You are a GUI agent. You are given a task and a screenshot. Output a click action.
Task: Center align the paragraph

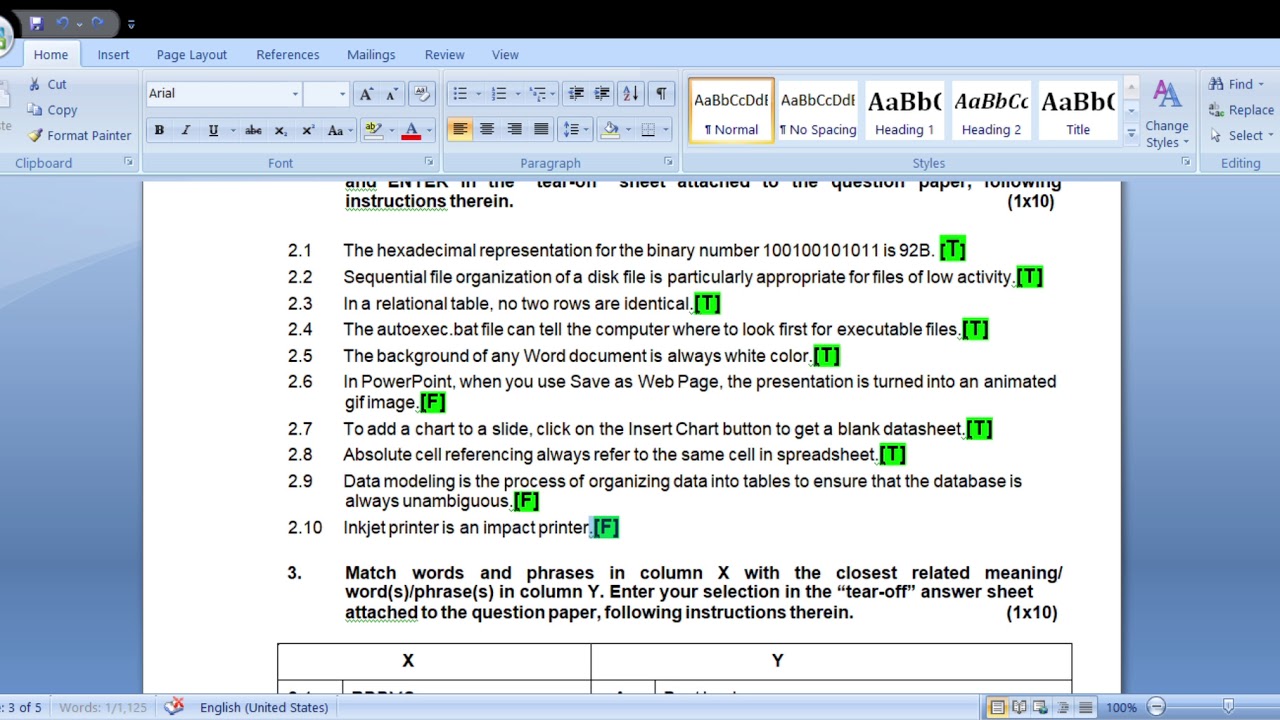coord(487,129)
